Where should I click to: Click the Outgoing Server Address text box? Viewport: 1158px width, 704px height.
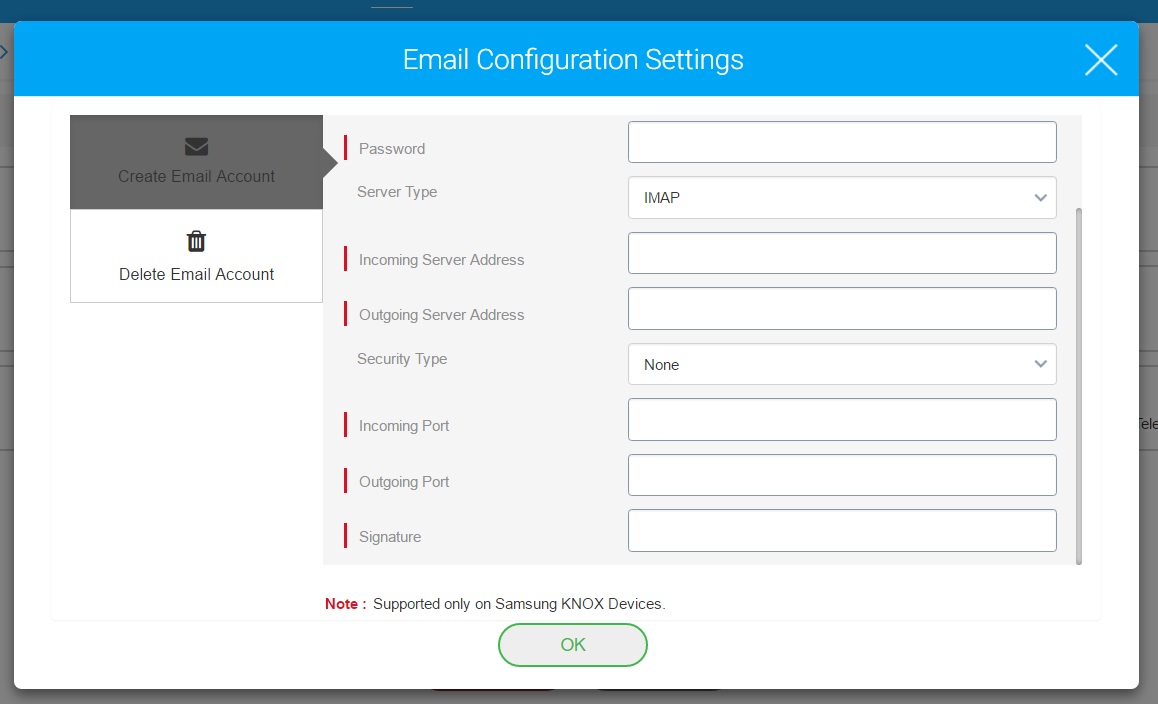[x=842, y=308]
